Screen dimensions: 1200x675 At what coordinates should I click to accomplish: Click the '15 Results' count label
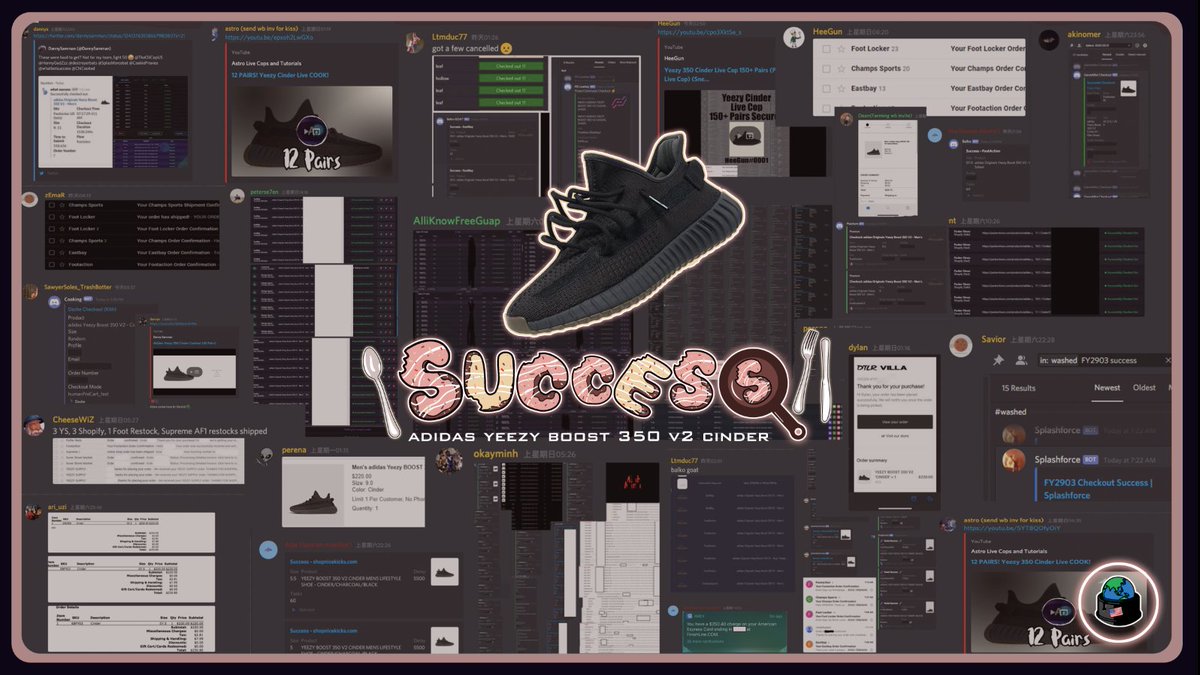[1018, 388]
